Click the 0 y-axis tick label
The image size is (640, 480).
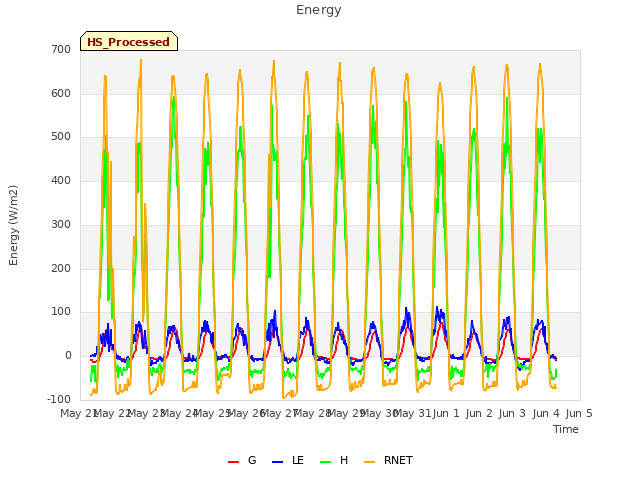coord(68,356)
